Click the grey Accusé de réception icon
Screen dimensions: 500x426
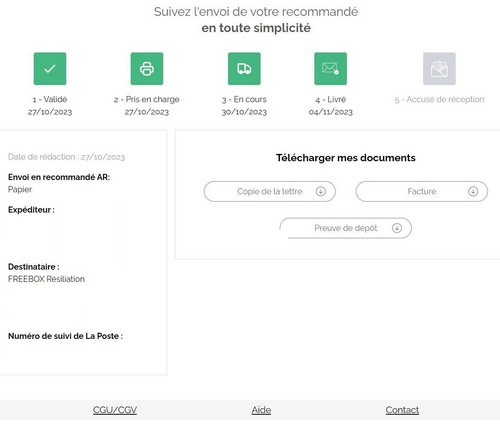click(x=439, y=69)
